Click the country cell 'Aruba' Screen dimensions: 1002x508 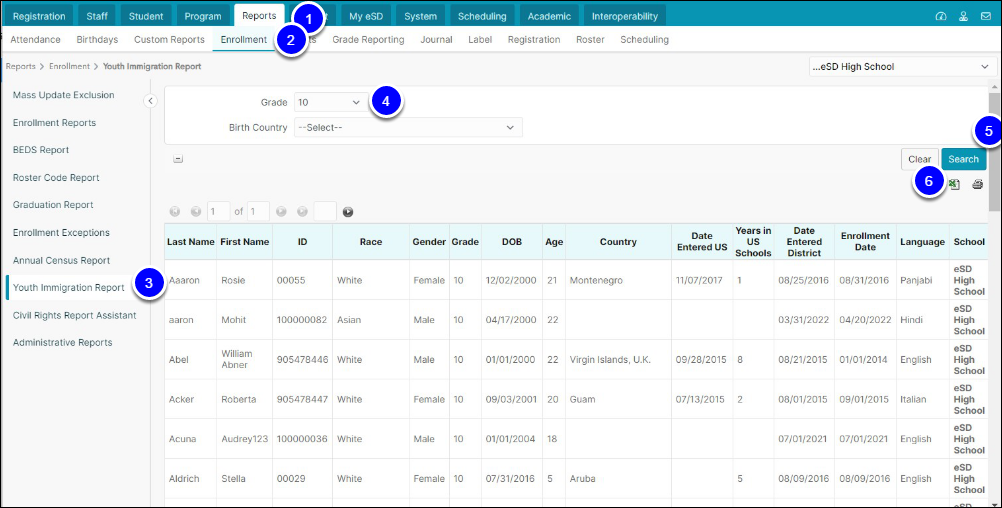coord(582,478)
